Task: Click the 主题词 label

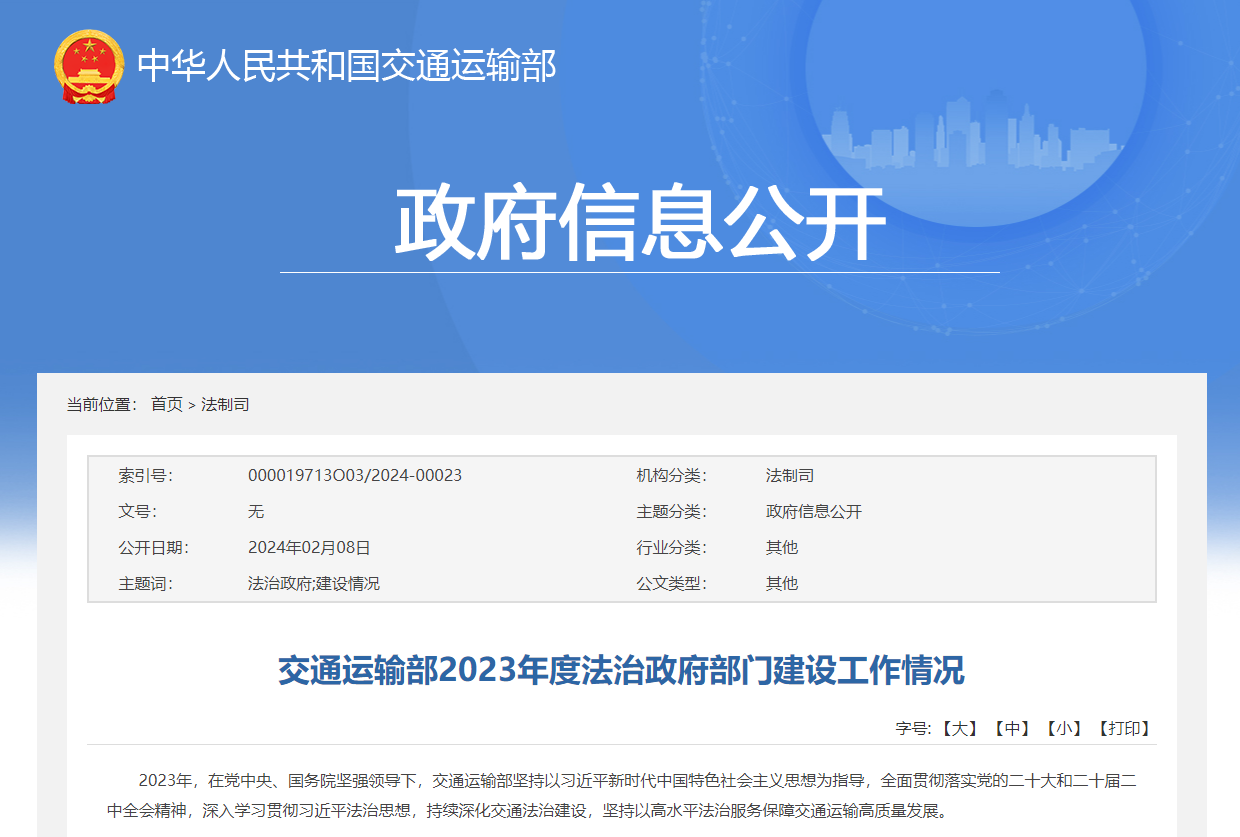Action: click(x=146, y=584)
